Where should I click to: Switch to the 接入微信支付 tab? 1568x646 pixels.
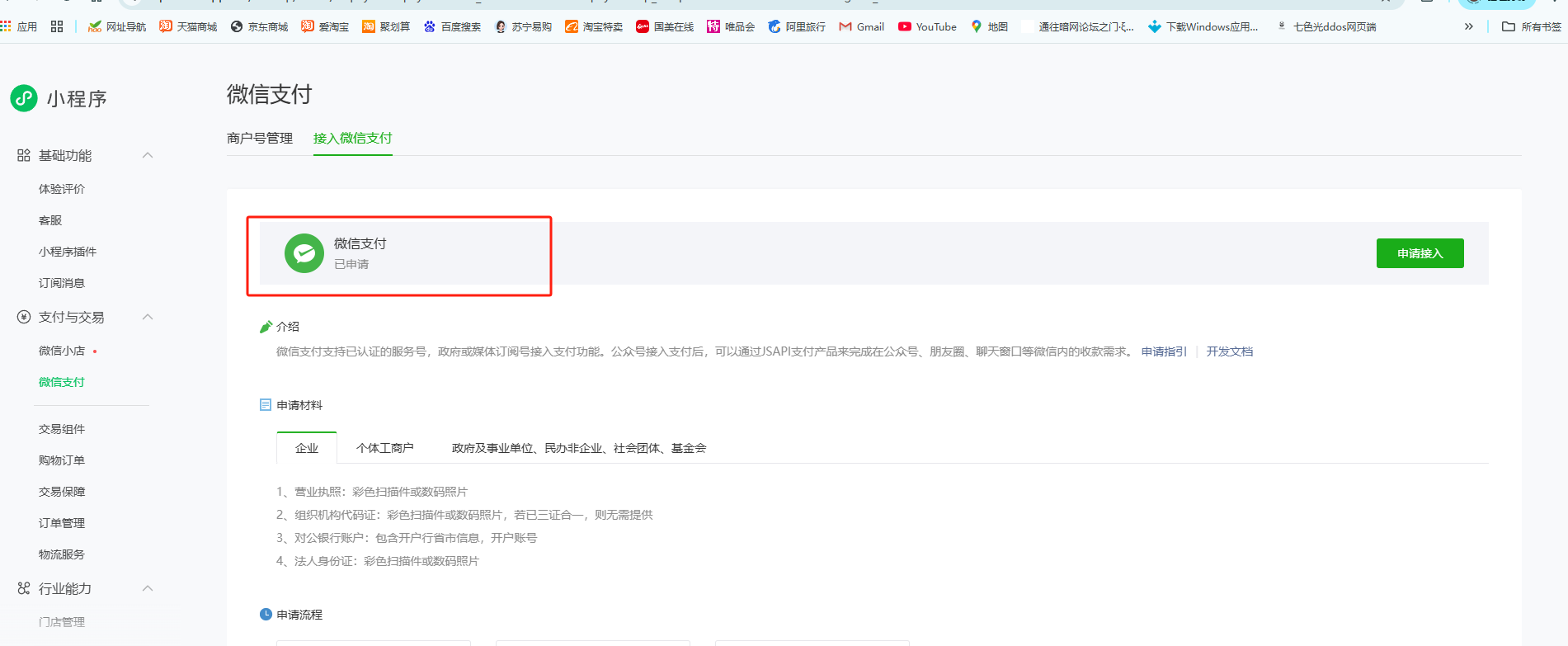(x=353, y=138)
